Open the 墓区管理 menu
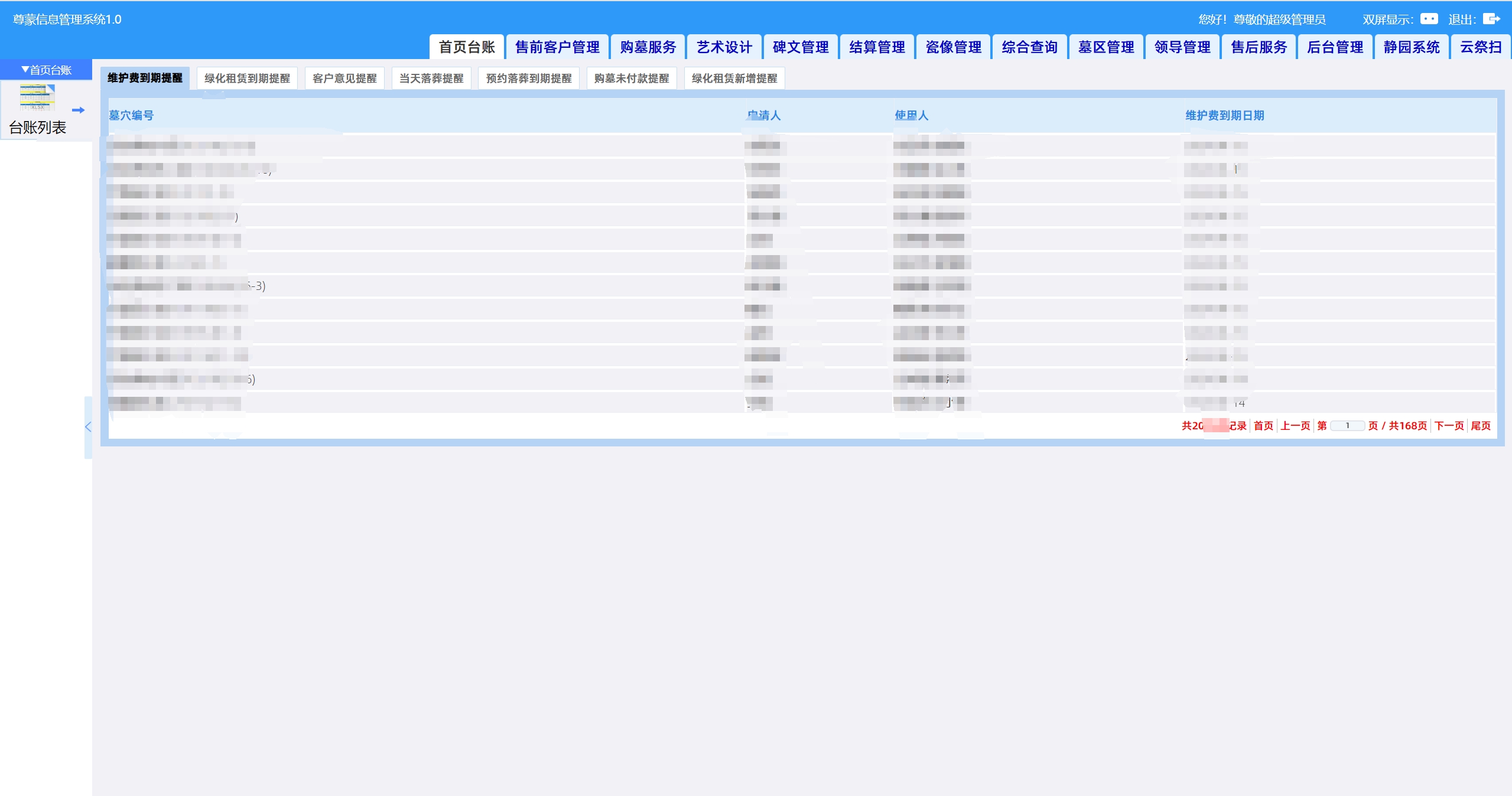 pos(1105,47)
